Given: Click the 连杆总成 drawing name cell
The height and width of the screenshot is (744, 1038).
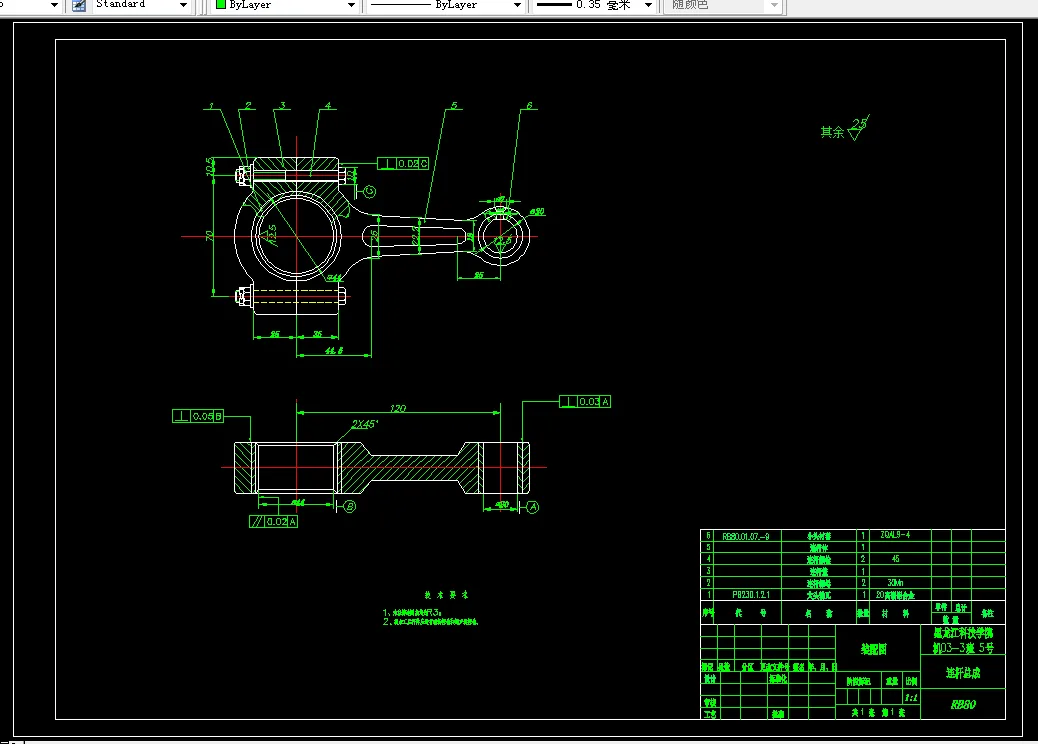Looking at the screenshot, I should (963, 673).
